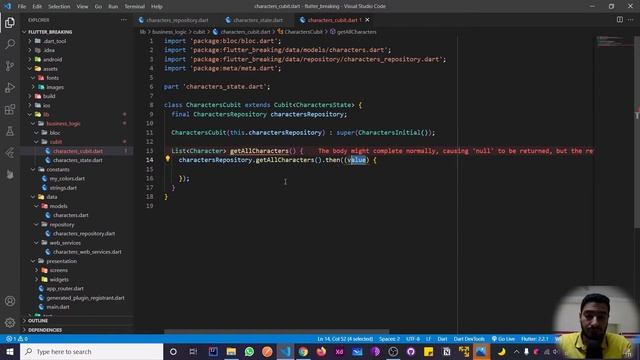640x360 pixels.
Task: Open the Explorer view in activity bar
Action: point(10,22)
